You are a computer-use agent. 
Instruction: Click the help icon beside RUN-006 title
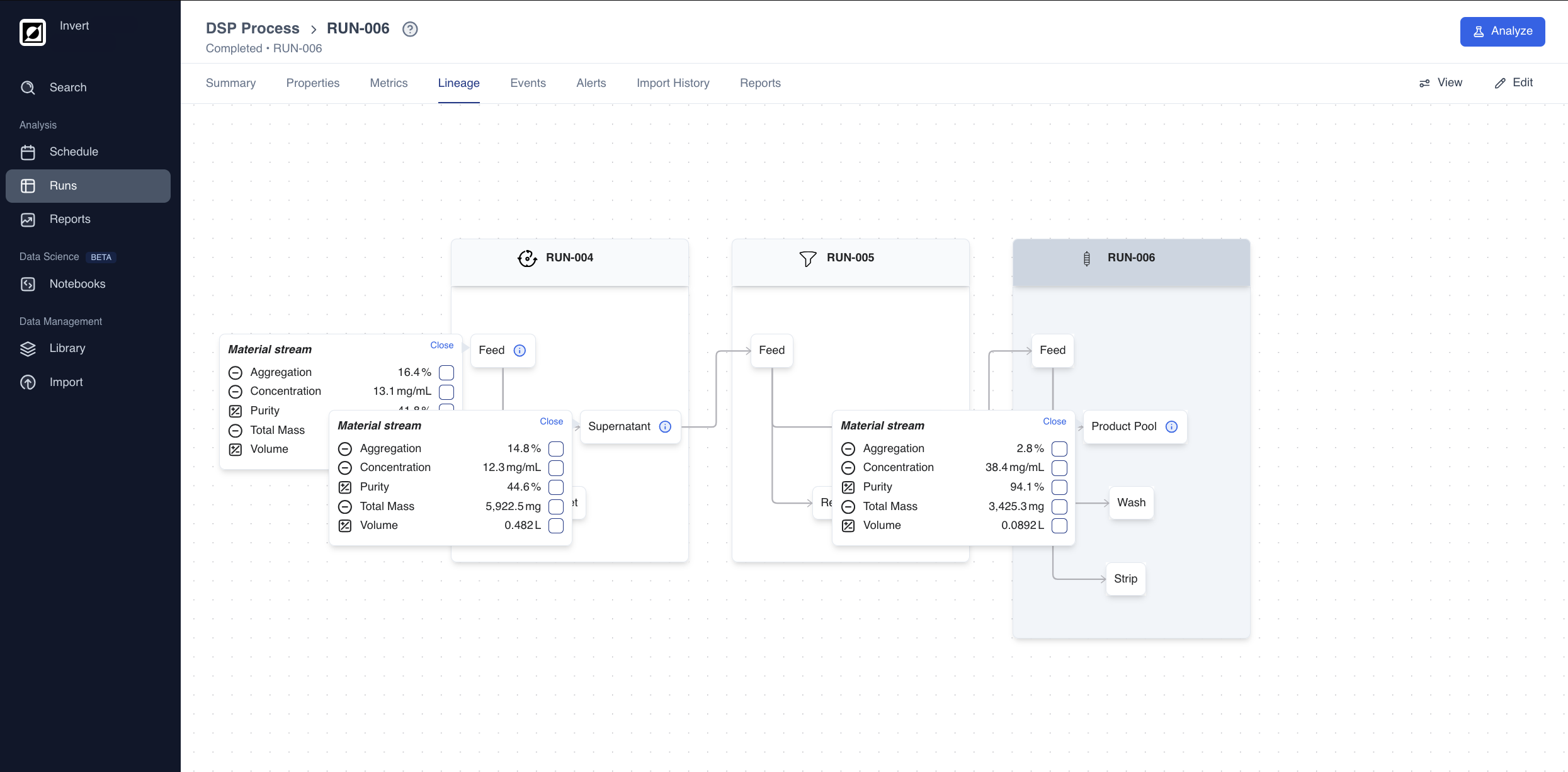tap(410, 29)
